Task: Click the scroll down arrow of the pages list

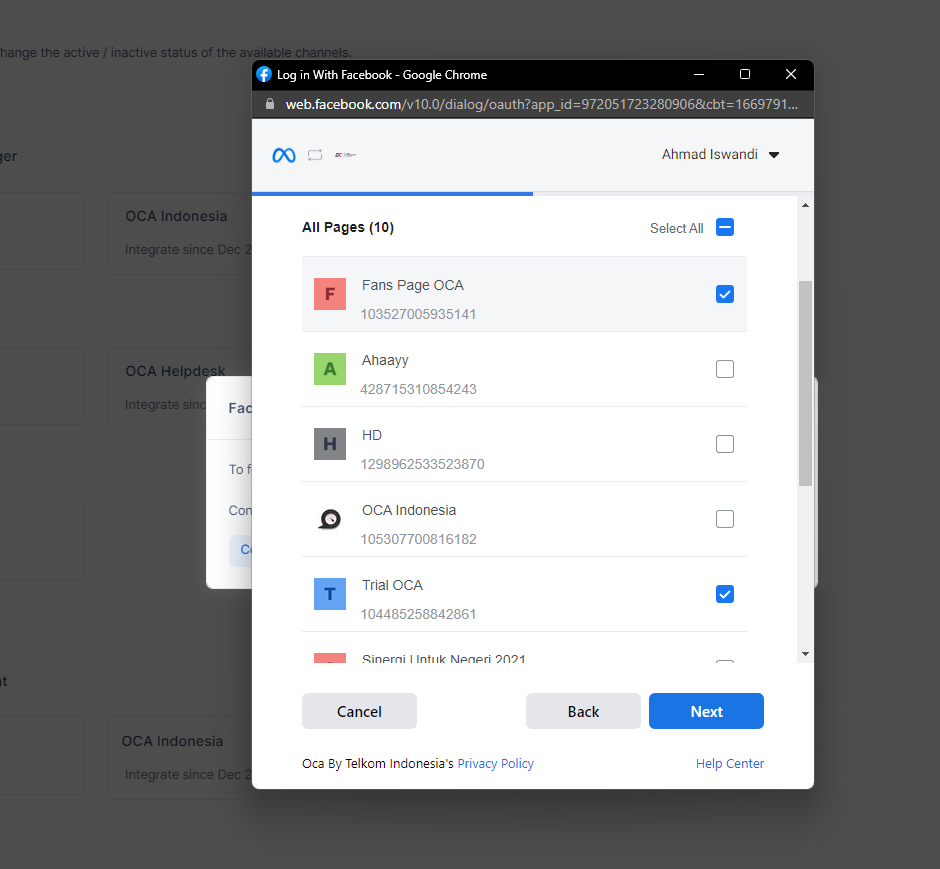Action: (805, 654)
